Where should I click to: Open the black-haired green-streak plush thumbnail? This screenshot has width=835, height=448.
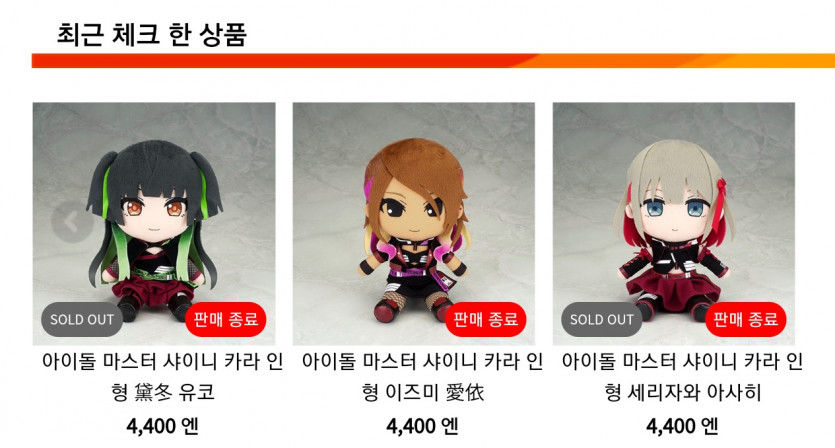click(154, 224)
